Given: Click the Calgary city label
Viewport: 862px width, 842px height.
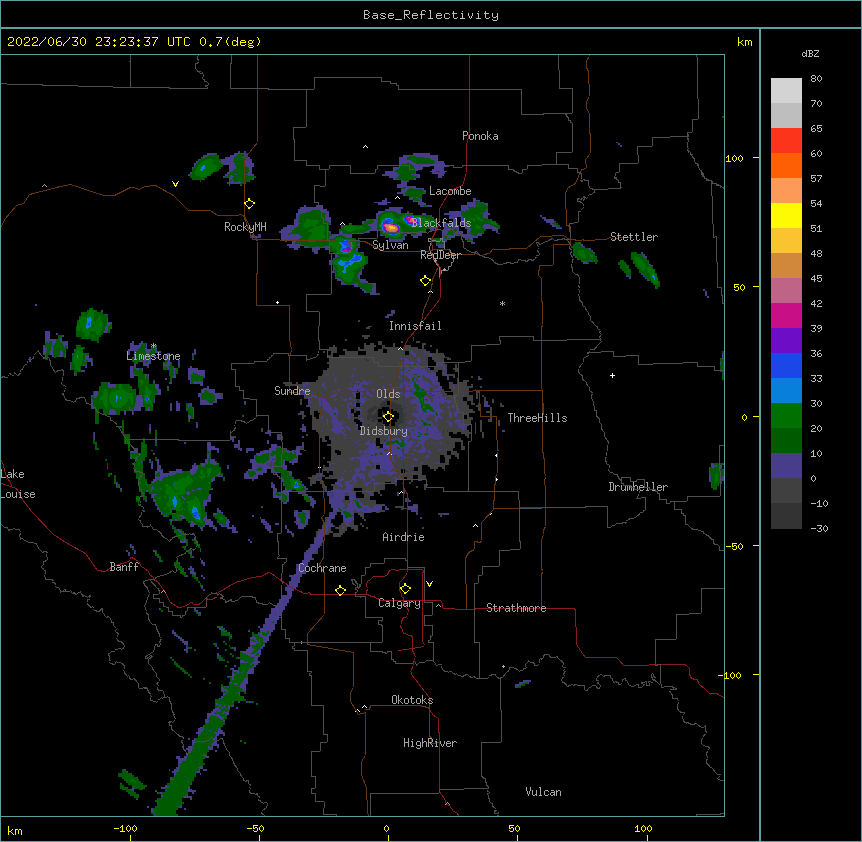Looking at the screenshot, I should click(399, 603).
